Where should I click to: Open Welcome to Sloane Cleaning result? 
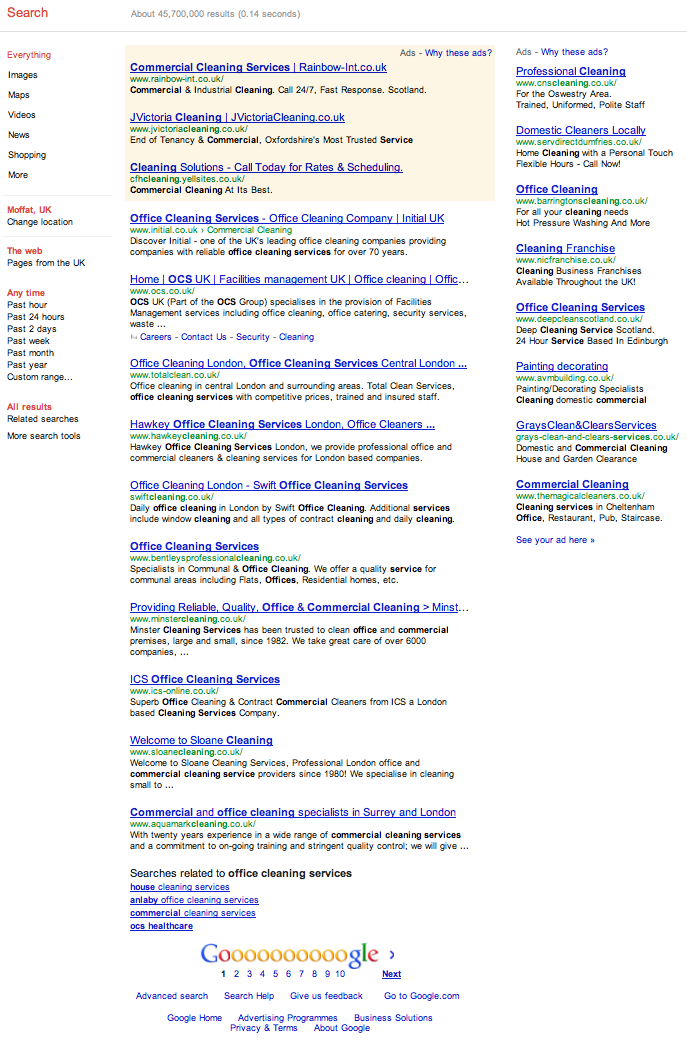pyautogui.click(x=201, y=740)
